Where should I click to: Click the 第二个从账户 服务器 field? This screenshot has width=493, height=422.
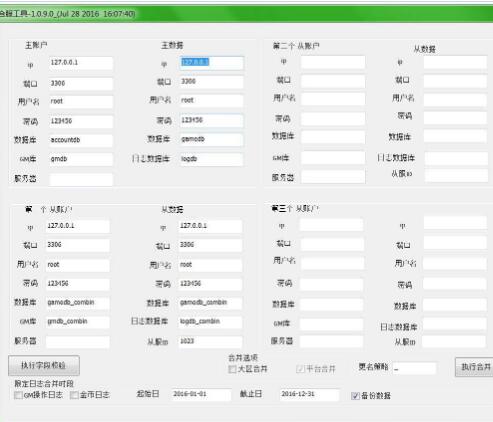(333, 176)
